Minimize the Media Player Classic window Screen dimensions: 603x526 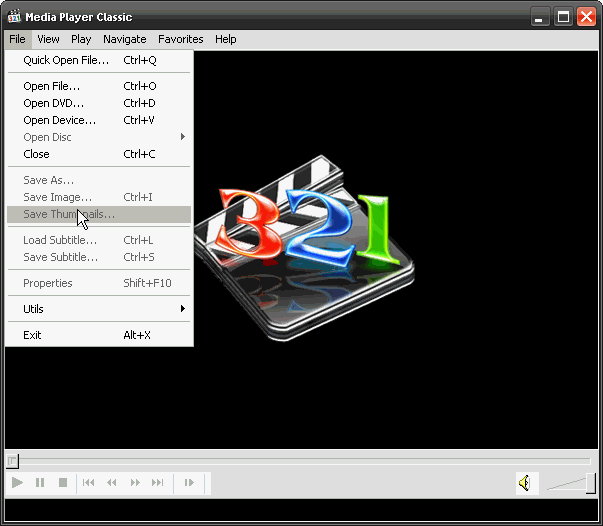pyautogui.click(x=540, y=17)
